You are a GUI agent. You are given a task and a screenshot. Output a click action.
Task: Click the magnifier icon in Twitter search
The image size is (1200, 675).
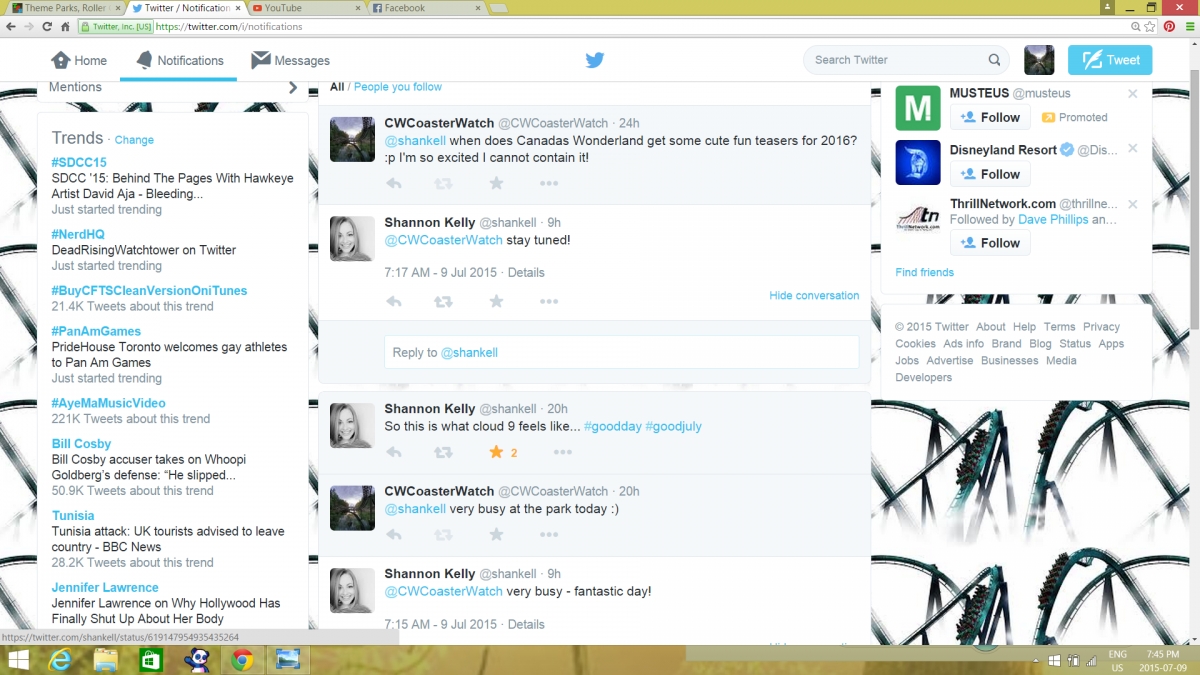994,60
